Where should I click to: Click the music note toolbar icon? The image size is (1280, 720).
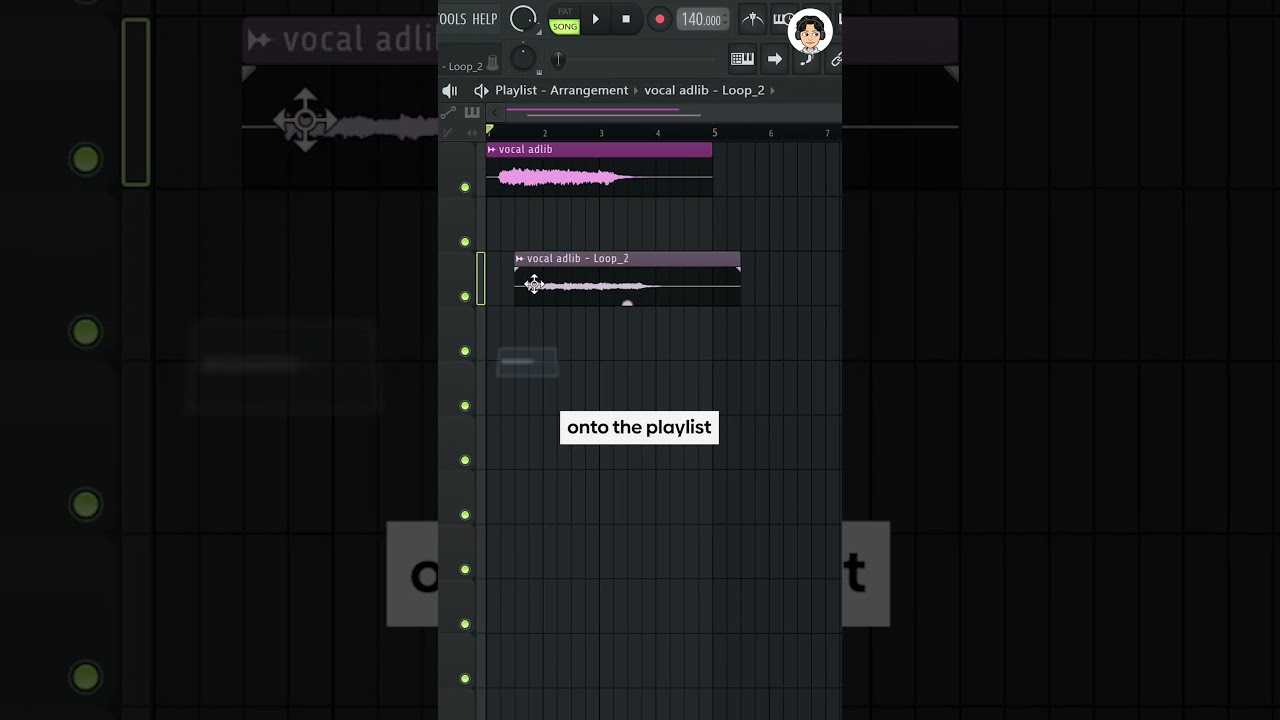pos(806,59)
